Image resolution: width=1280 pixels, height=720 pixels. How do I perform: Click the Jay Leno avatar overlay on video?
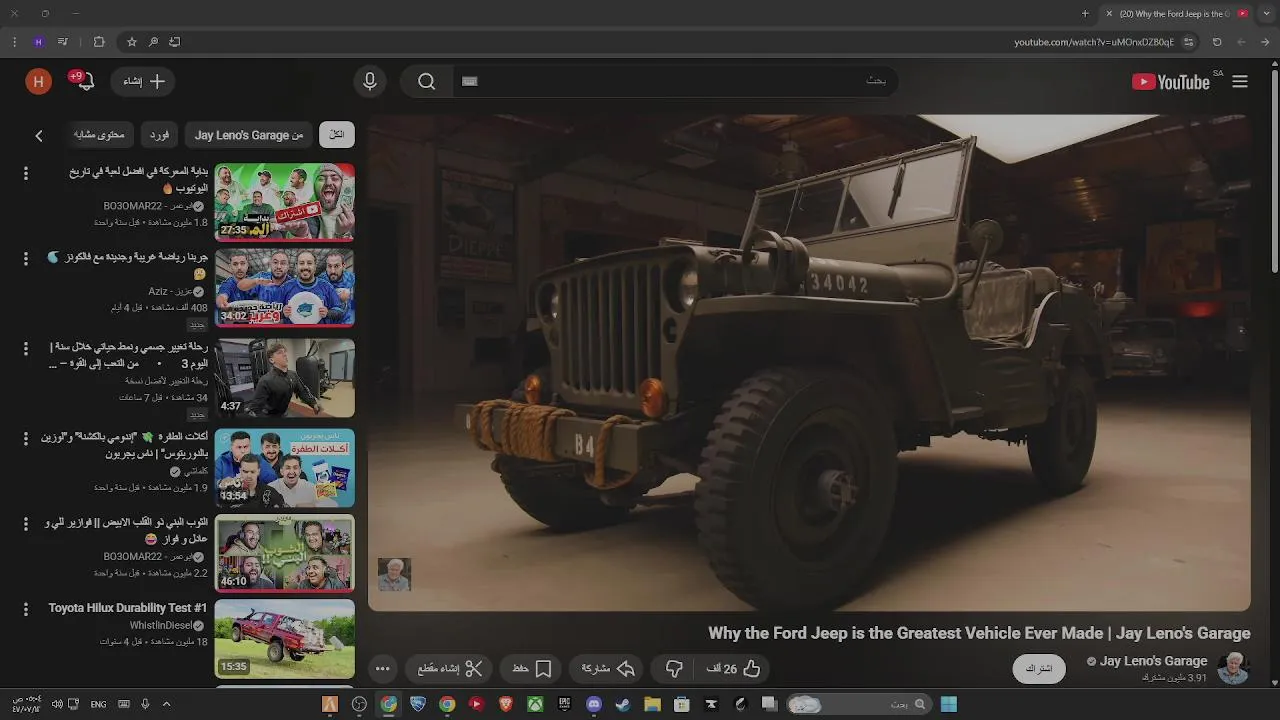[394, 575]
